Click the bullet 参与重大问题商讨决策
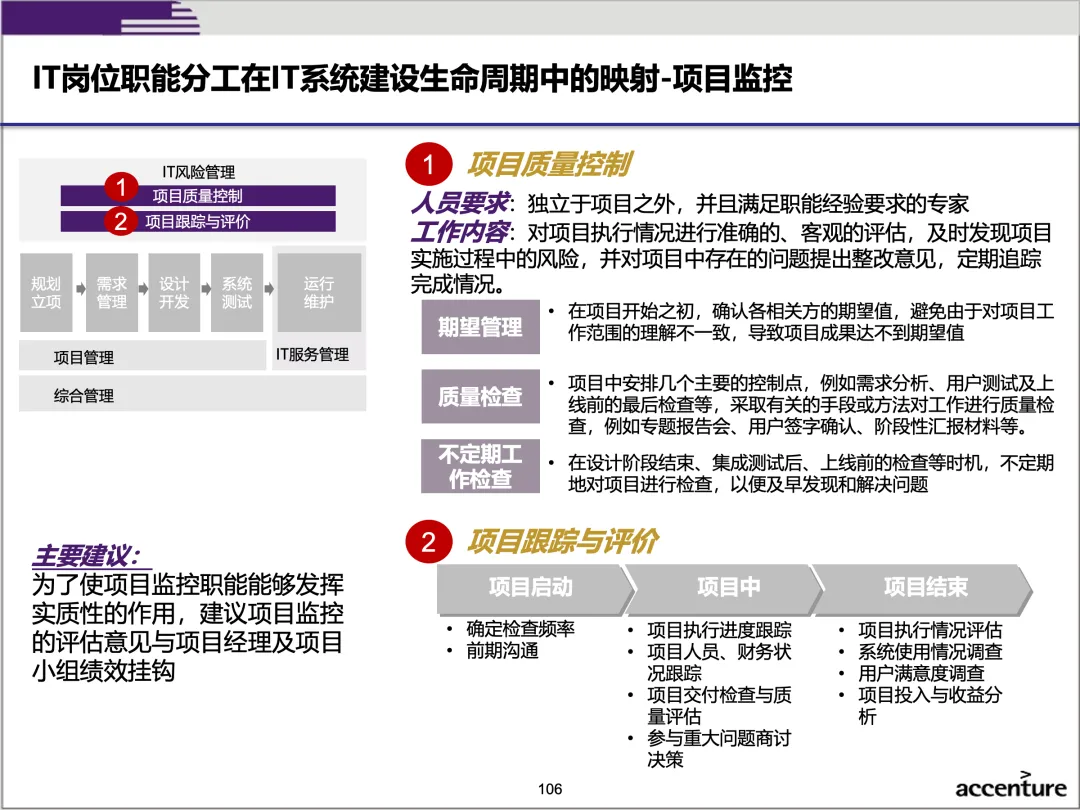Viewport: 1080px width, 810px height. point(719,749)
